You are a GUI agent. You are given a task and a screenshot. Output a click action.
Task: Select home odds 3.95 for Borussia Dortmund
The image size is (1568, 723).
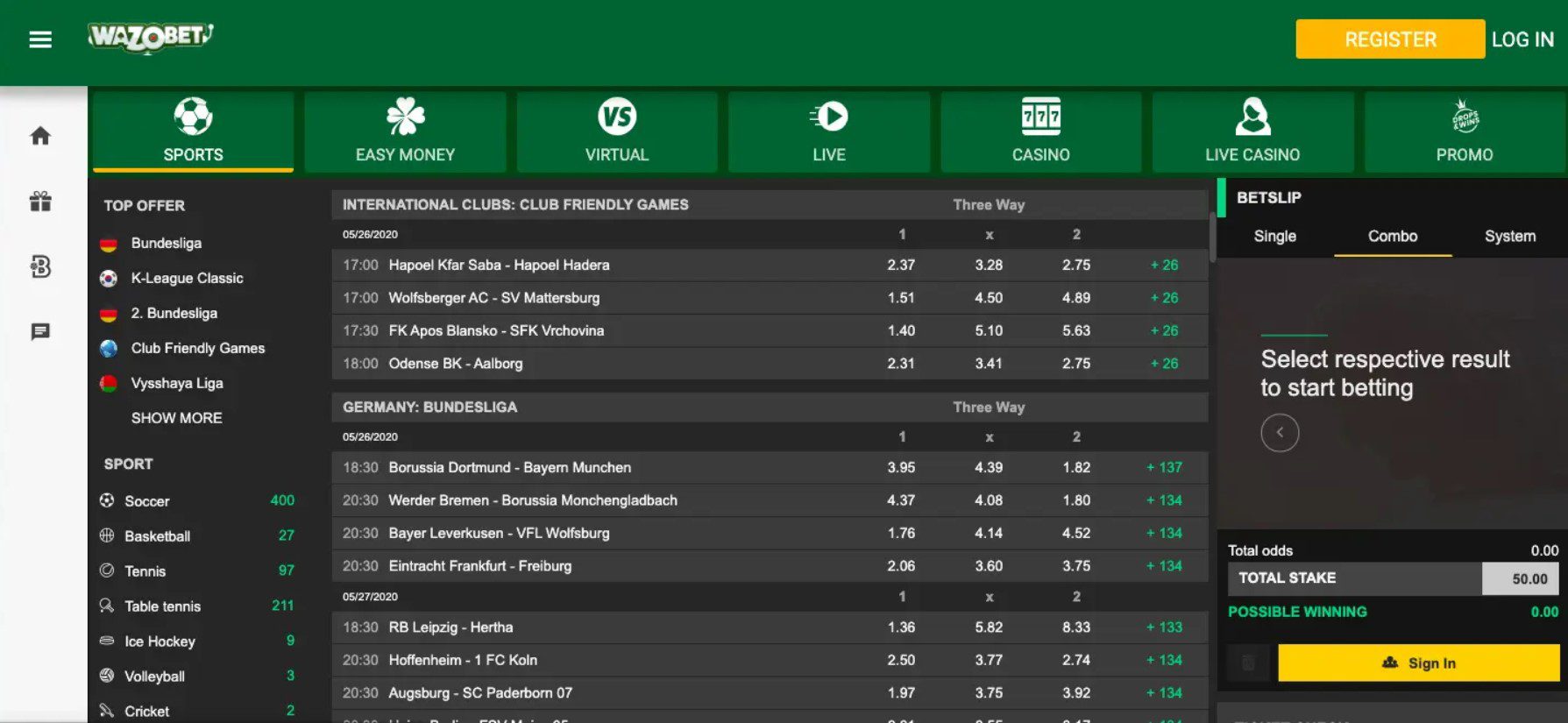901,468
